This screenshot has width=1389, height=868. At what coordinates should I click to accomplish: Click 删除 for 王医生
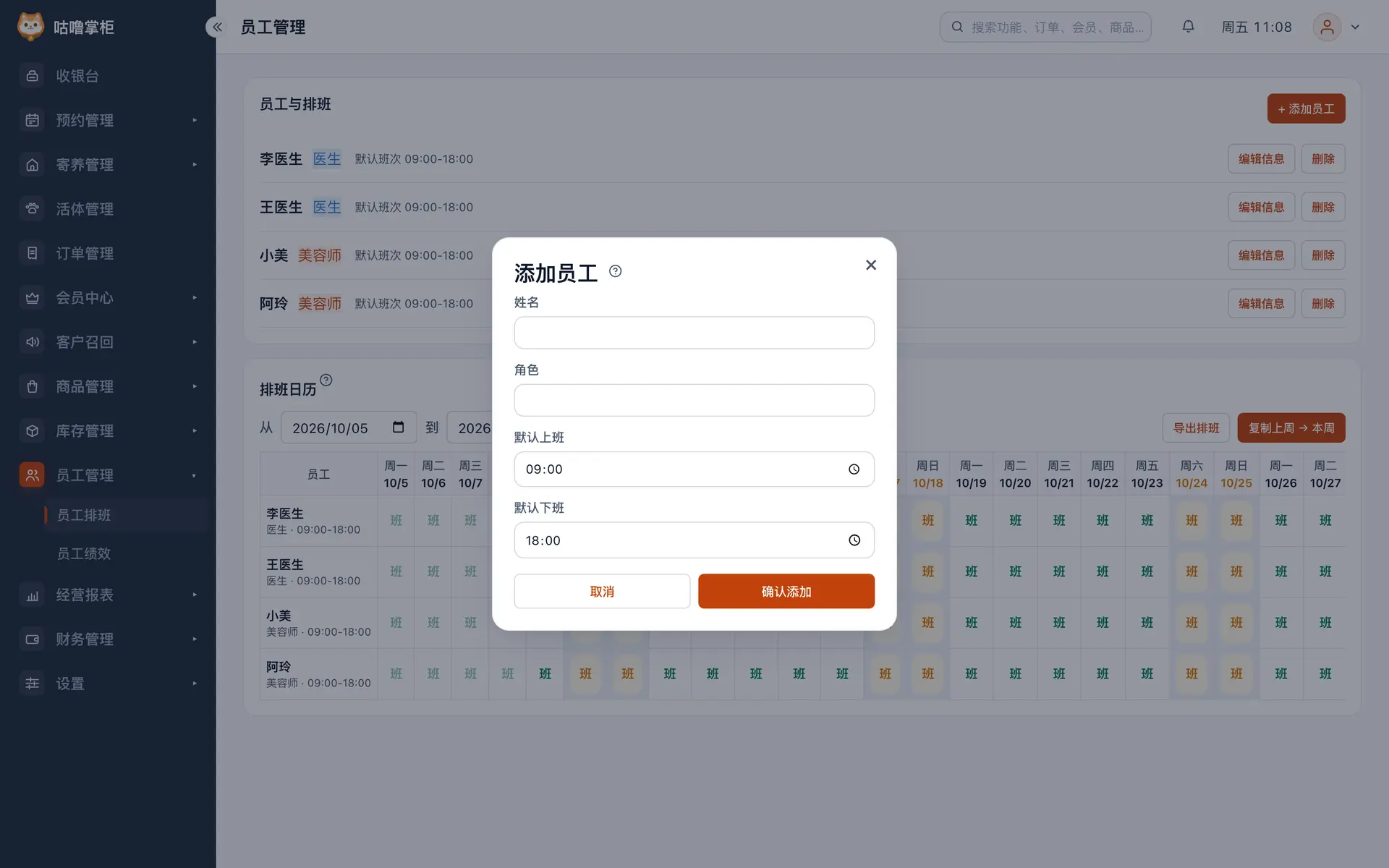pyautogui.click(x=1323, y=207)
